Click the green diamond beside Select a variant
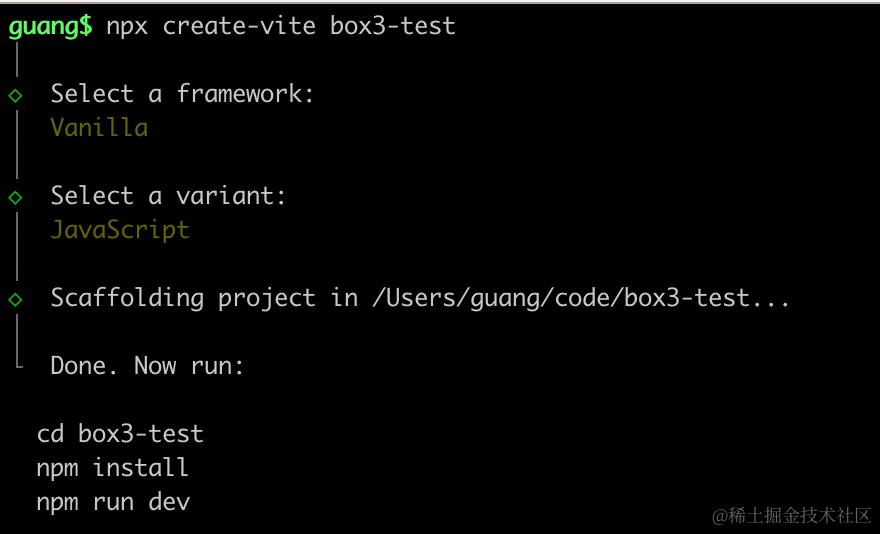 (15, 198)
